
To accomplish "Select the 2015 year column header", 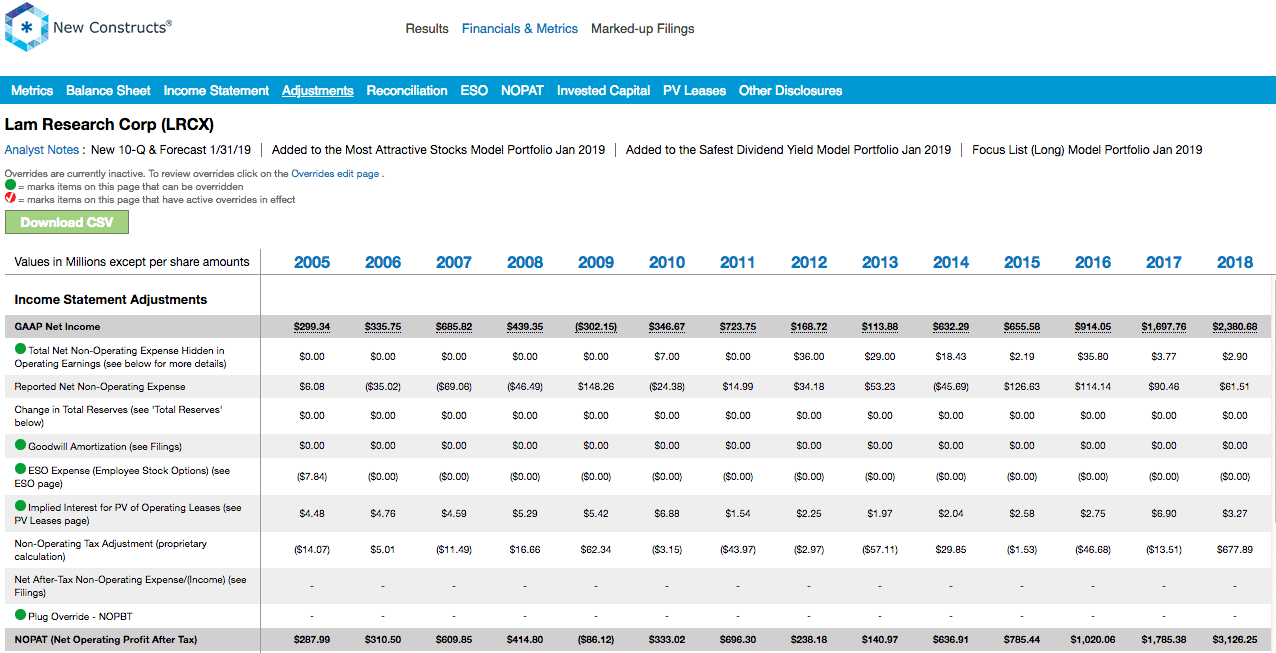I will coord(1022,262).
